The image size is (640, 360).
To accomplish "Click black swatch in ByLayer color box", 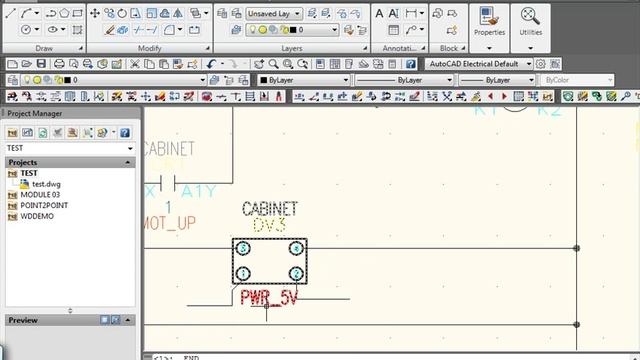I will [264, 80].
